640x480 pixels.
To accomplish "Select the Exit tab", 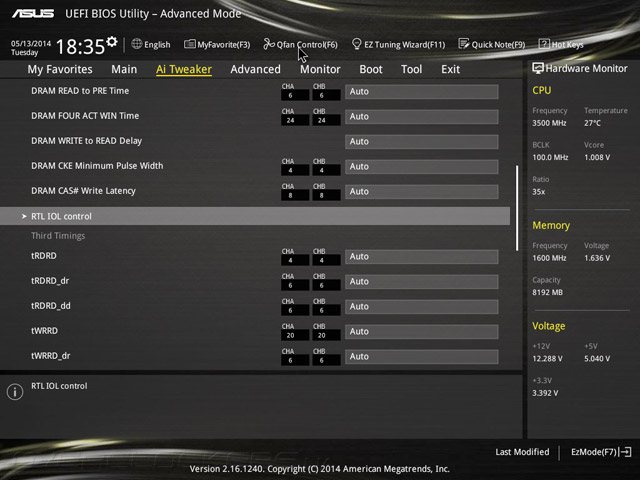I will point(450,69).
